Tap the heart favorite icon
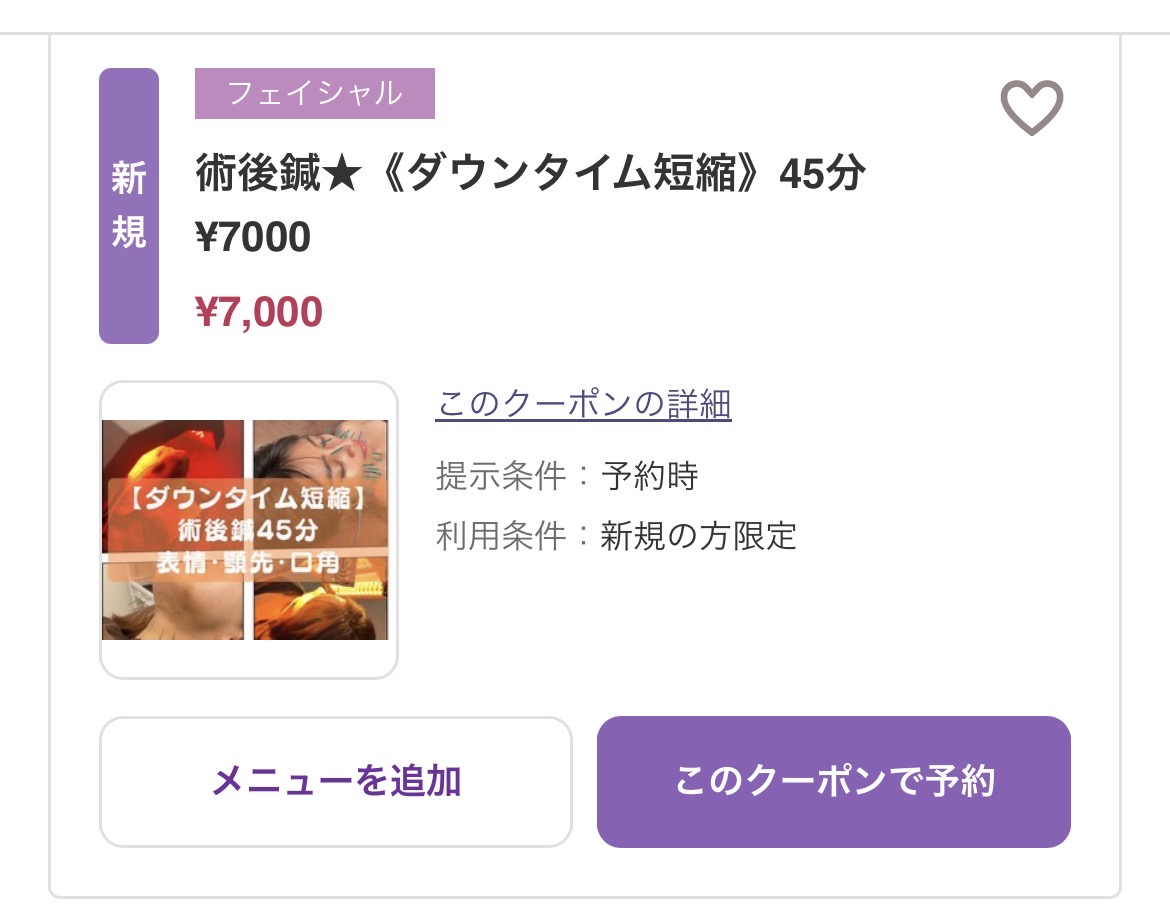The width and height of the screenshot is (1170, 917). click(1031, 106)
